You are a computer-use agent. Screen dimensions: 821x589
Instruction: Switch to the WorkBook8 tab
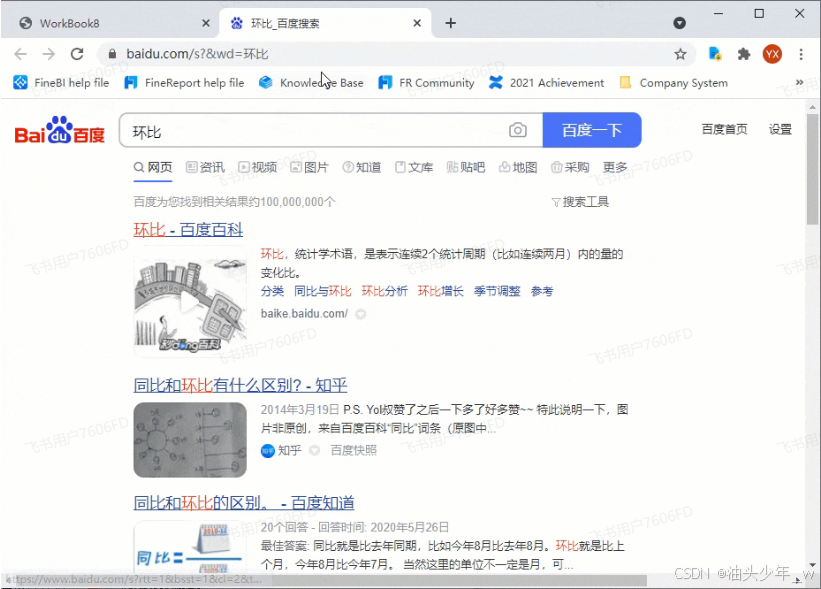click(x=112, y=23)
